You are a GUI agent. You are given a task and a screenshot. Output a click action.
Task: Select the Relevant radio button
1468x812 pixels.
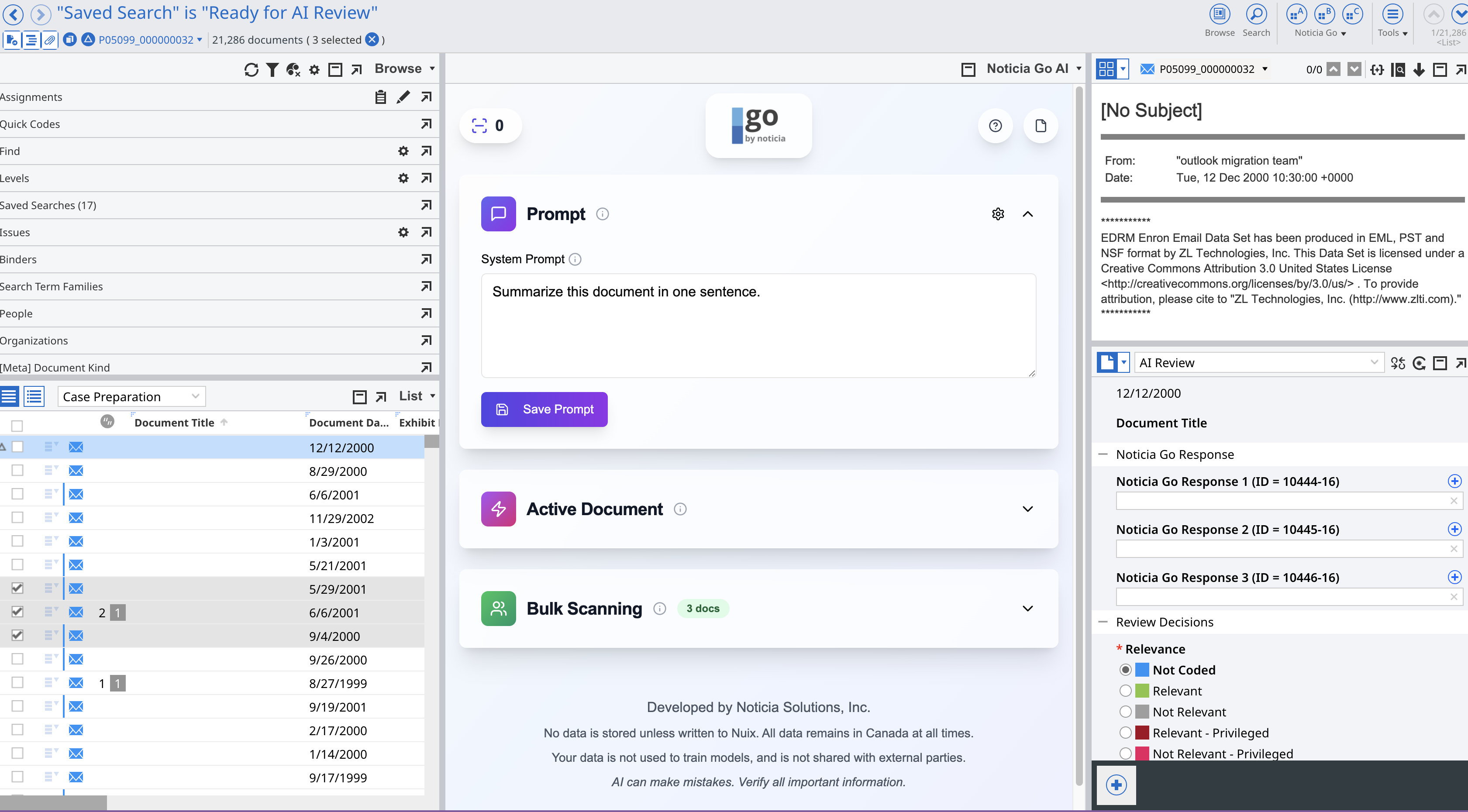pos(1125,691)
